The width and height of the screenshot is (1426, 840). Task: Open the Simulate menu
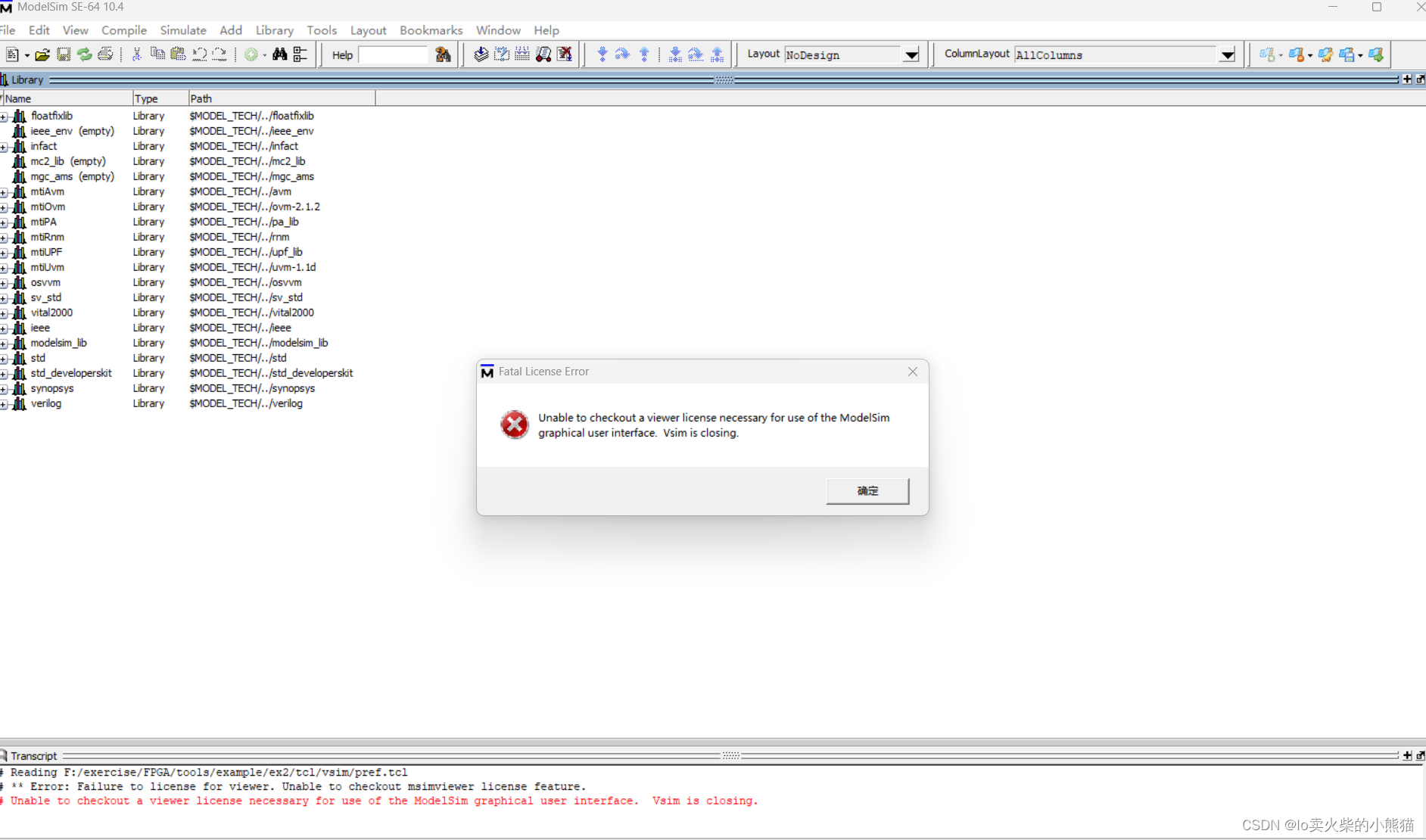point(182,30)
